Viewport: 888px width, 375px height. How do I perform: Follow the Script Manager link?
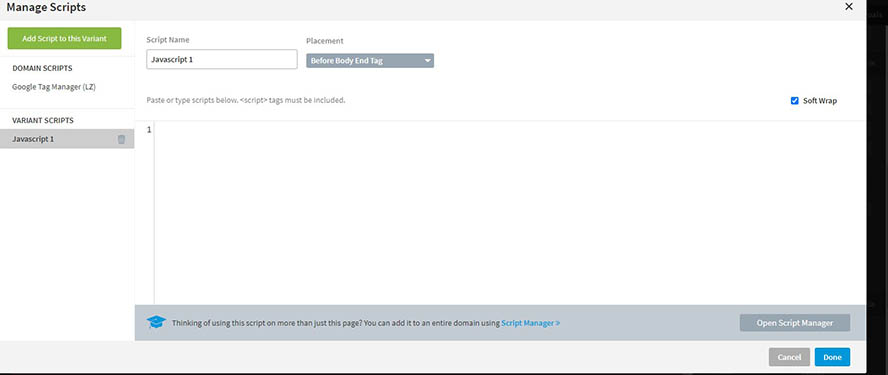[x=531, y=323]
